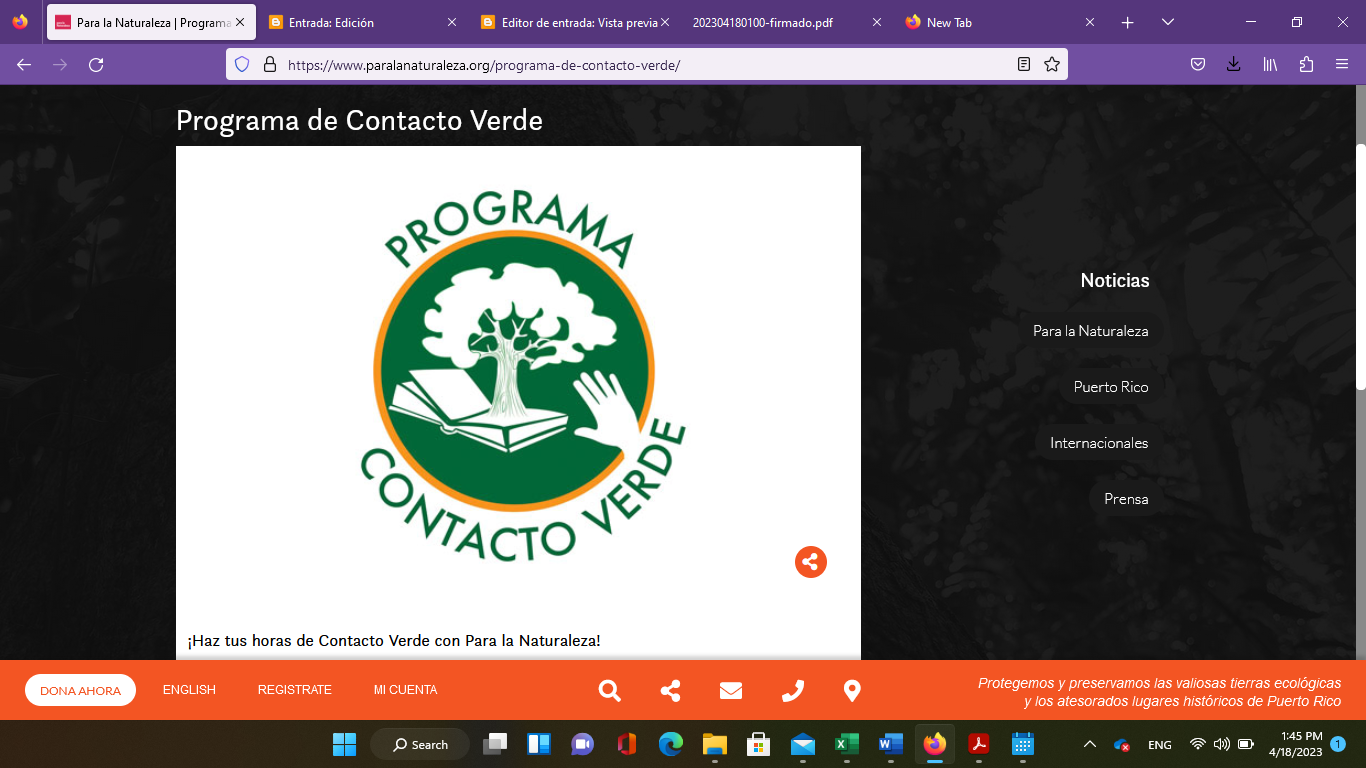
Task: Open Para la Naturaleza news link
Action: 1091,331
